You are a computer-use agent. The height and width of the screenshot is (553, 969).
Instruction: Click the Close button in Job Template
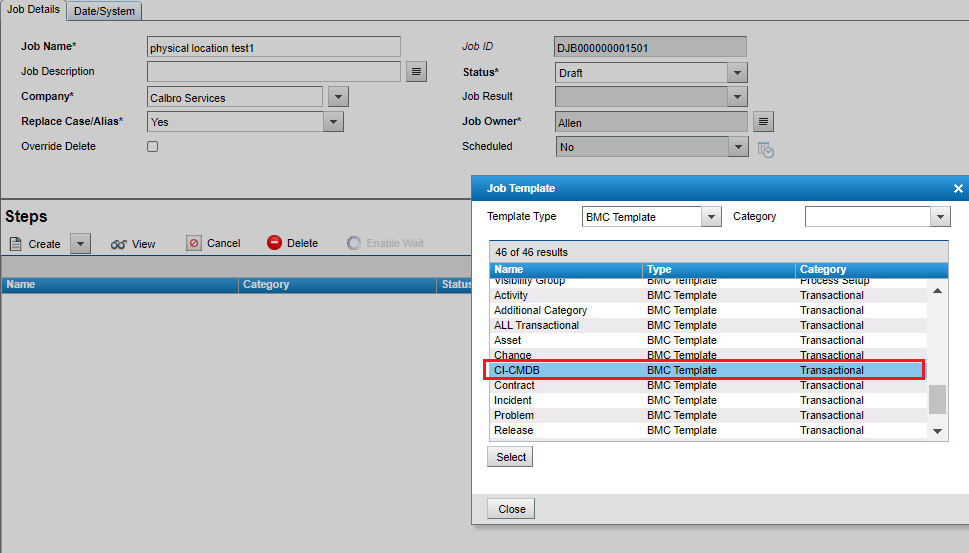pyautogui.click(x=512, y=509)
